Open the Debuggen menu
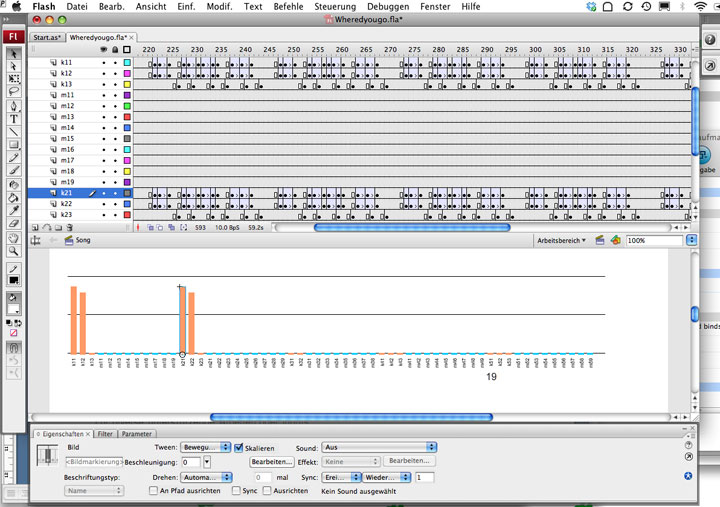 tap(388, 6)
